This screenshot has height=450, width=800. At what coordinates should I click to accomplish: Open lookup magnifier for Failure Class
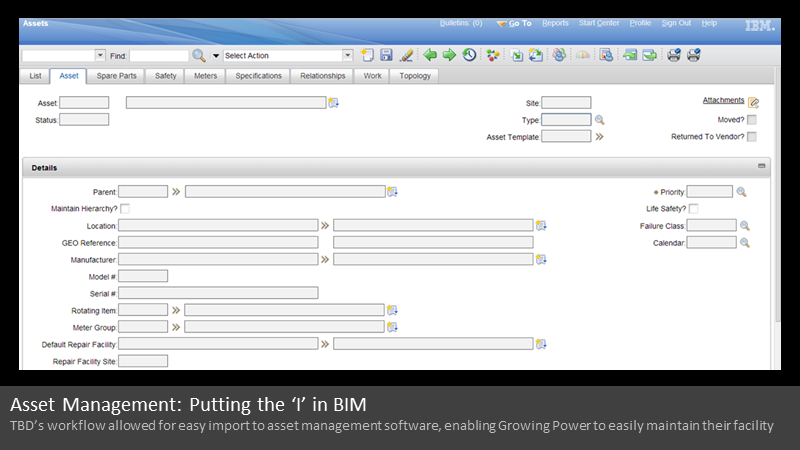coord(745,226)
